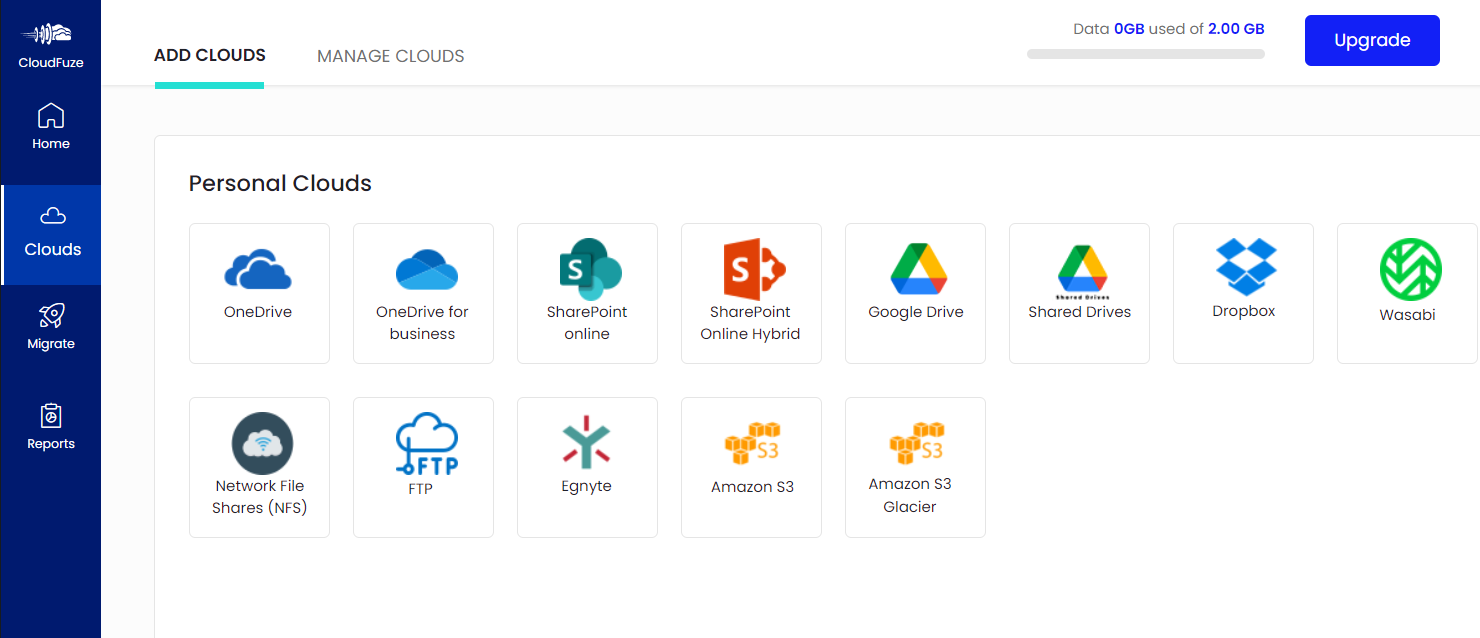This screenshot has height=638, width=1480.
Task: Click the 'Data 0GB used of 2.00 GB' text
Action: pos(1169,29)
